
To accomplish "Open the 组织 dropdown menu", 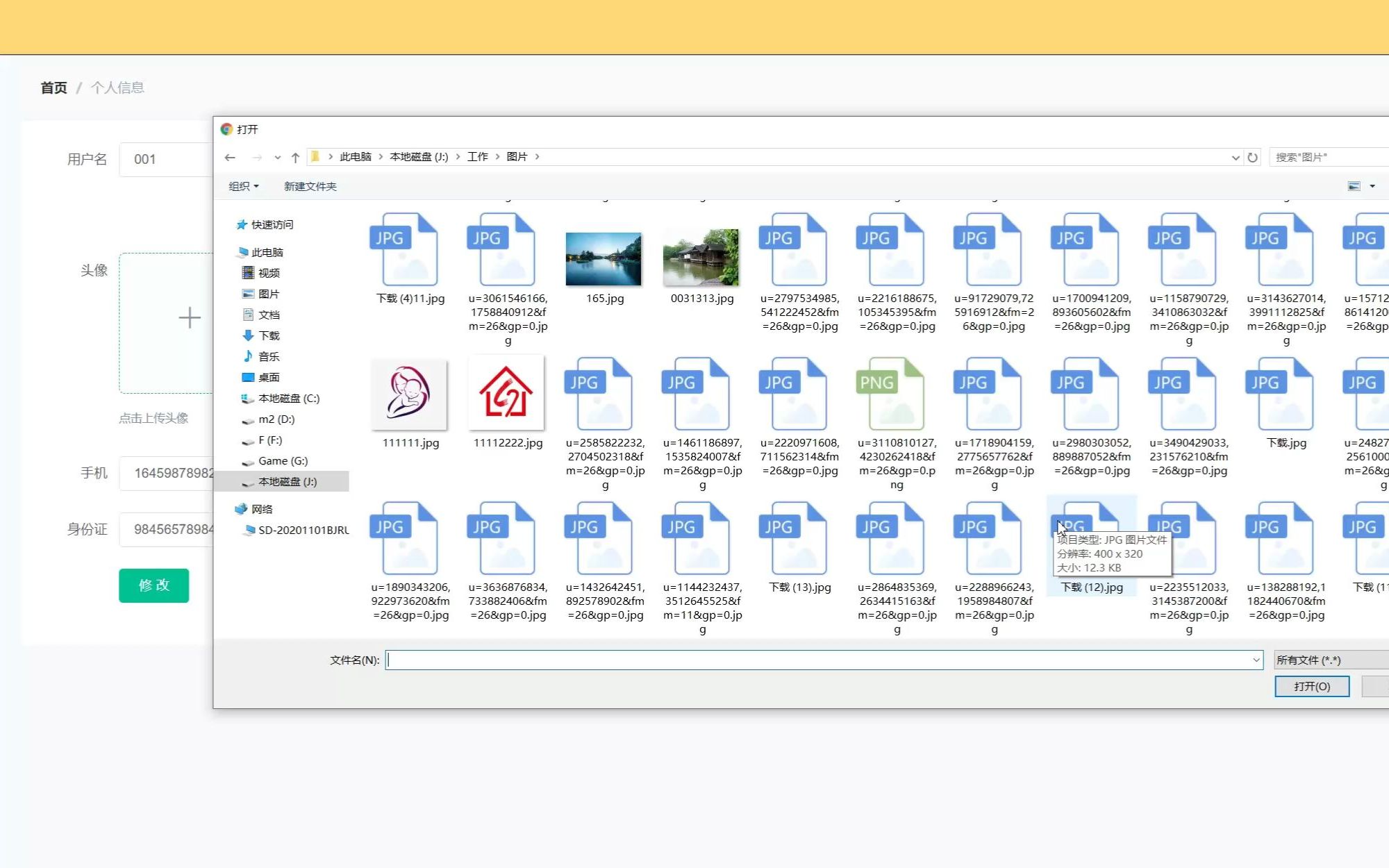I will coord(242,186).
